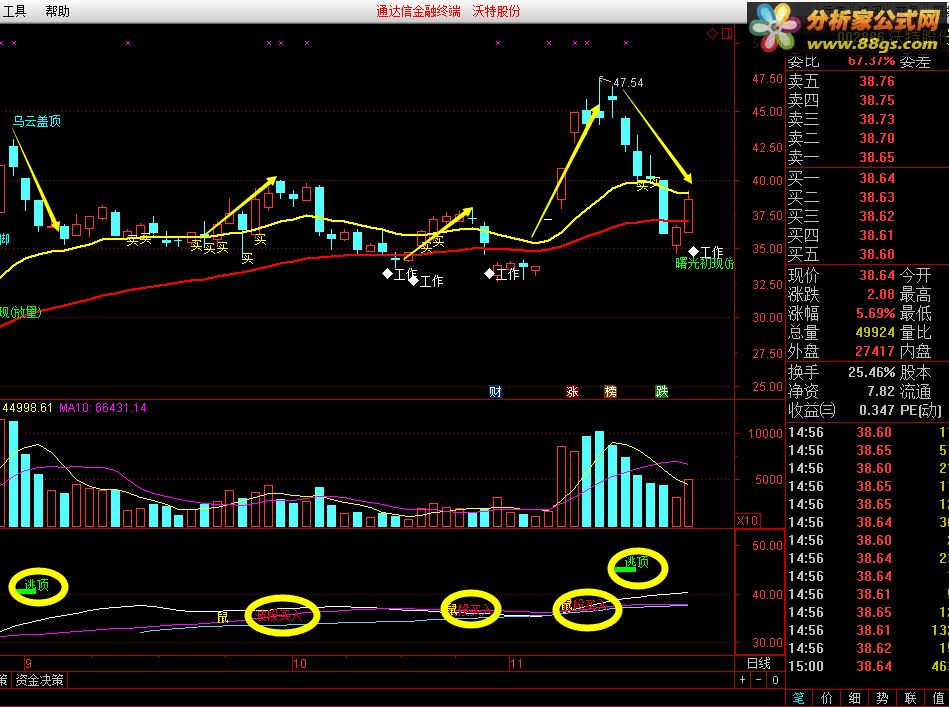Click the 涨 marker icon
Screen dimensions: 949x707
tap(572, 392)
